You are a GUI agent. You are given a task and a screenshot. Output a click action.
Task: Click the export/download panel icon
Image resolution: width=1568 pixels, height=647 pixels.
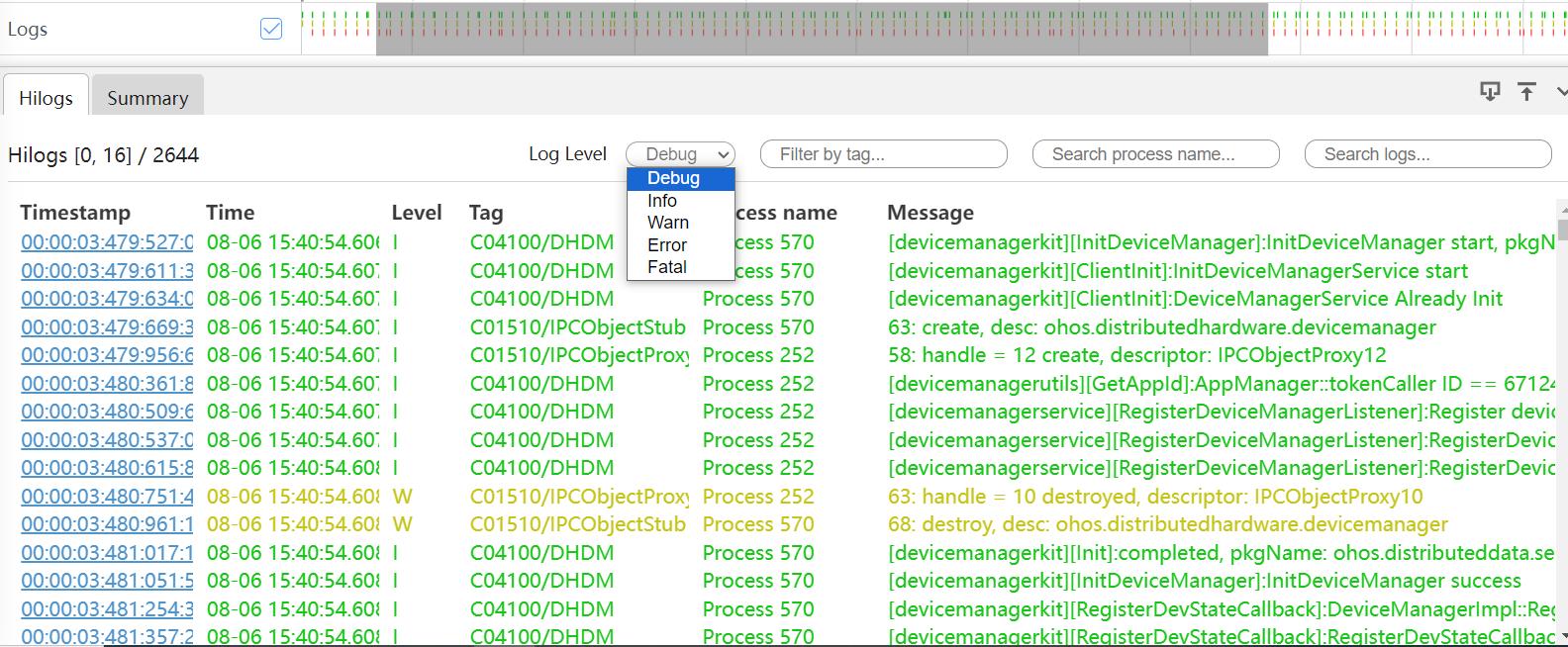pos(1490,92)
